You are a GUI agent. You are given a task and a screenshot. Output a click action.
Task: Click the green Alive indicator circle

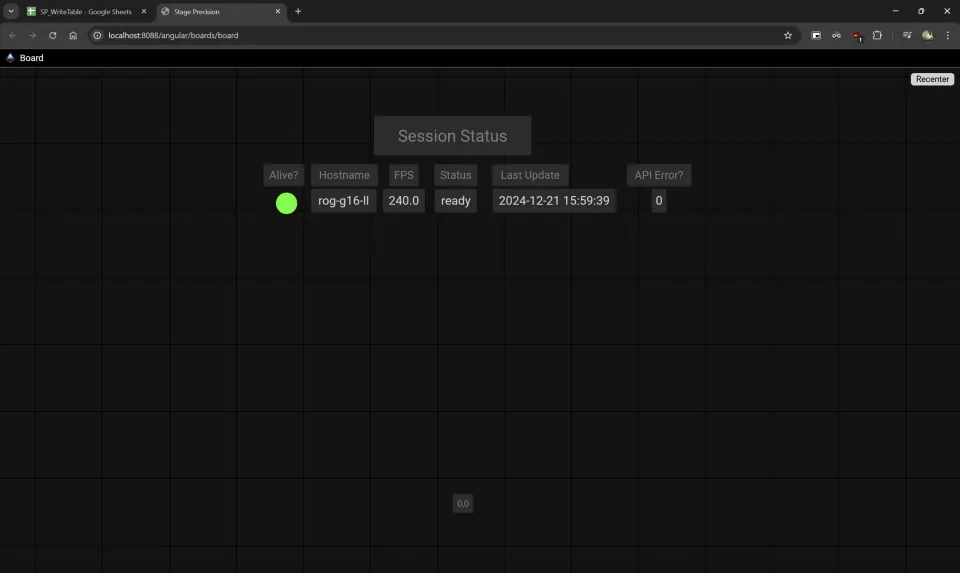pos(287,203)
